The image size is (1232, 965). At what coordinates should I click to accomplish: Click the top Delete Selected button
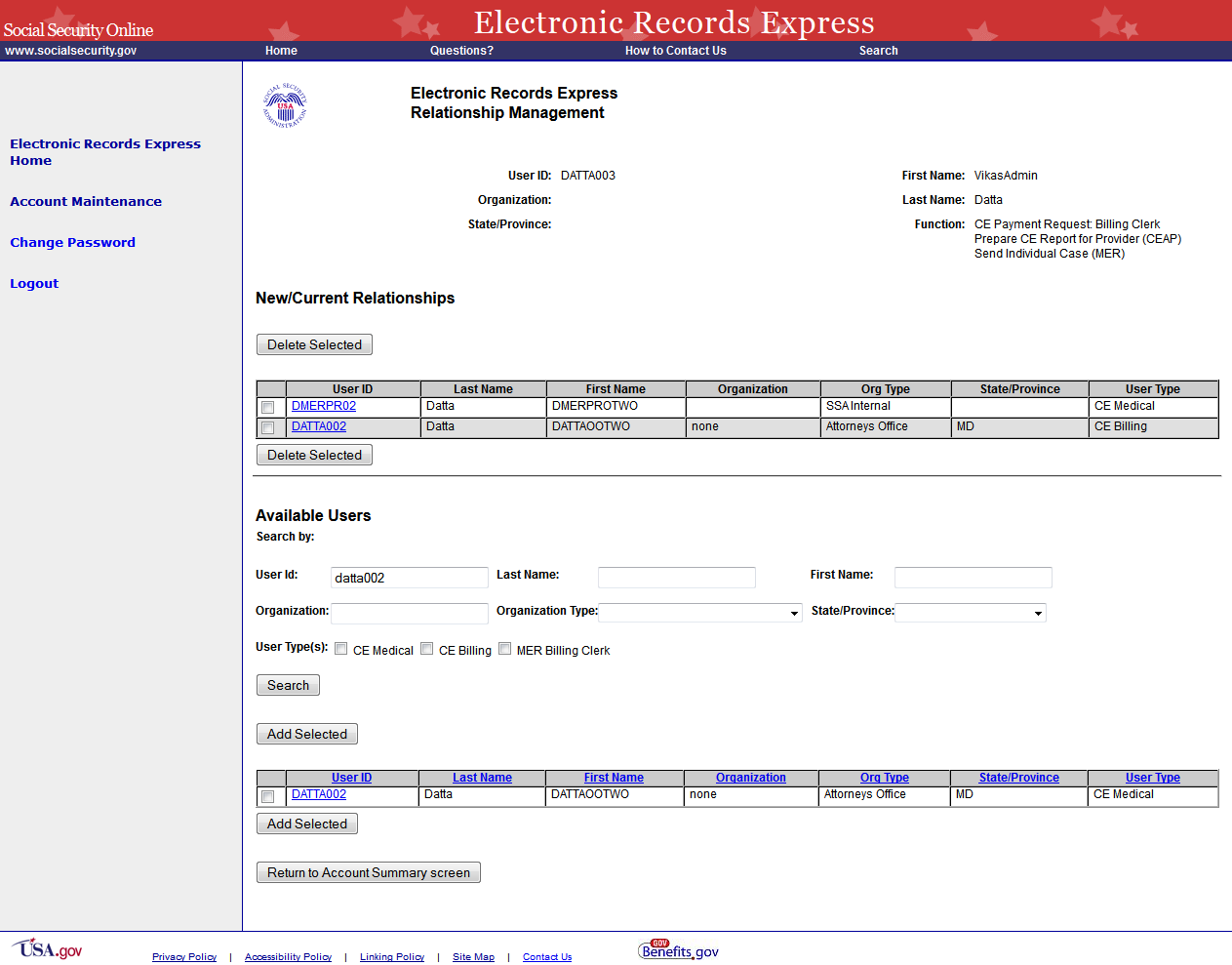(x=314, y=344)
